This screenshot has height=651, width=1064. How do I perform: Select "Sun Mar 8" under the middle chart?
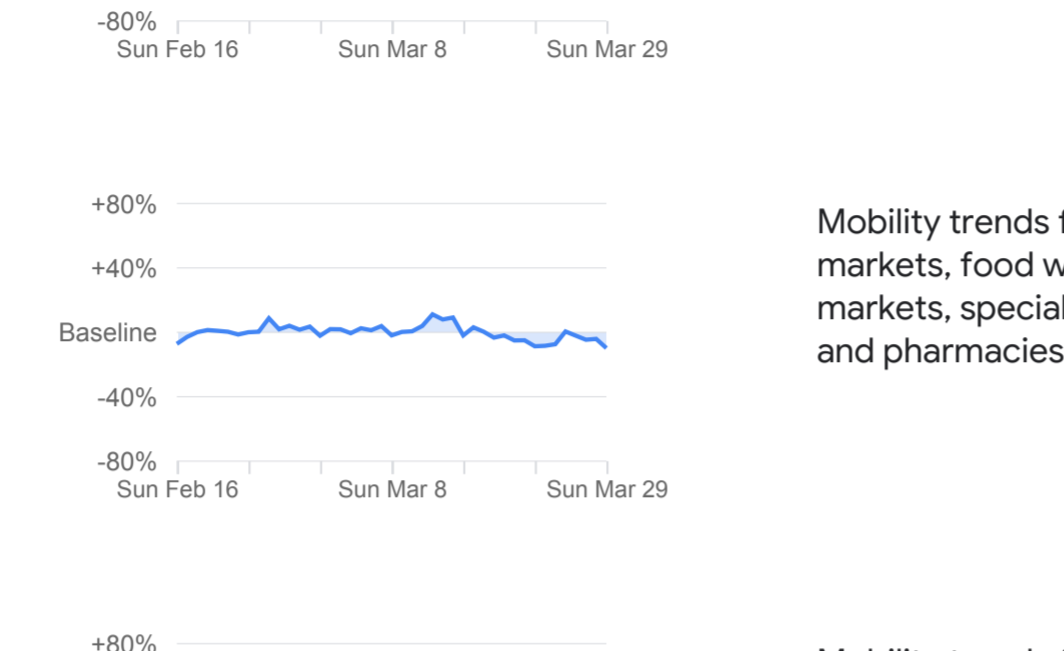click(392, 489)
